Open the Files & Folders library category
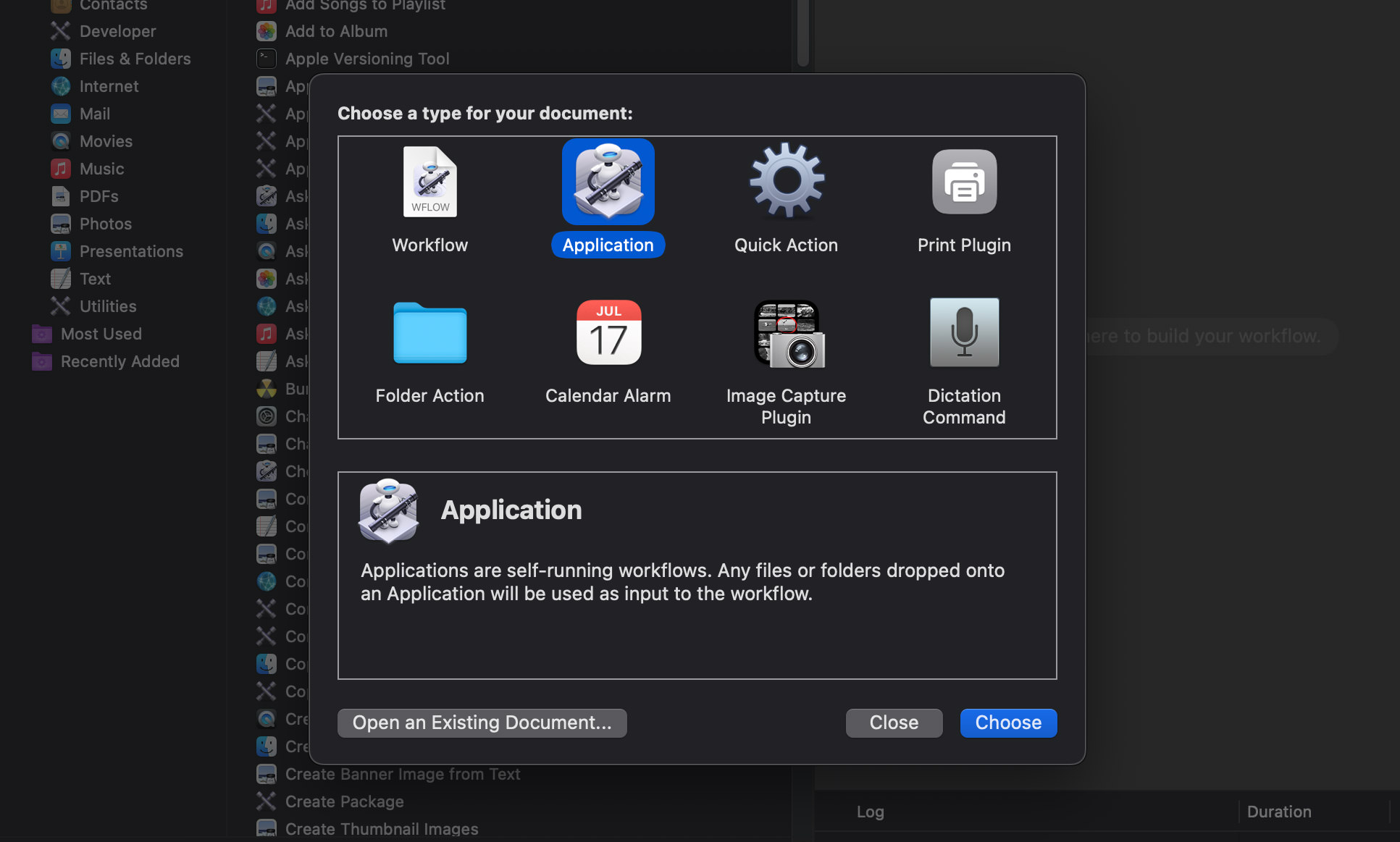This screenshot has height=842, width=1400. [x=121, y=59]
